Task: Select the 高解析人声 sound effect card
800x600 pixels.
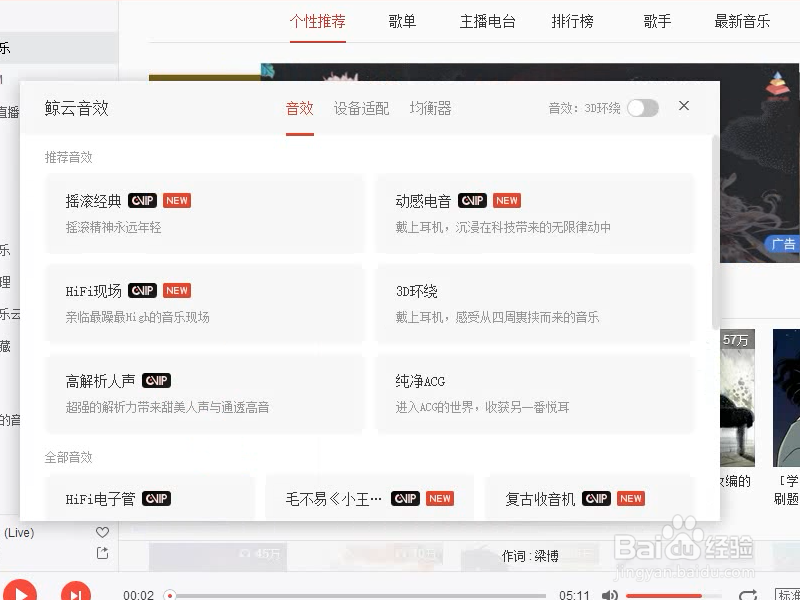Action: [205, 393]
